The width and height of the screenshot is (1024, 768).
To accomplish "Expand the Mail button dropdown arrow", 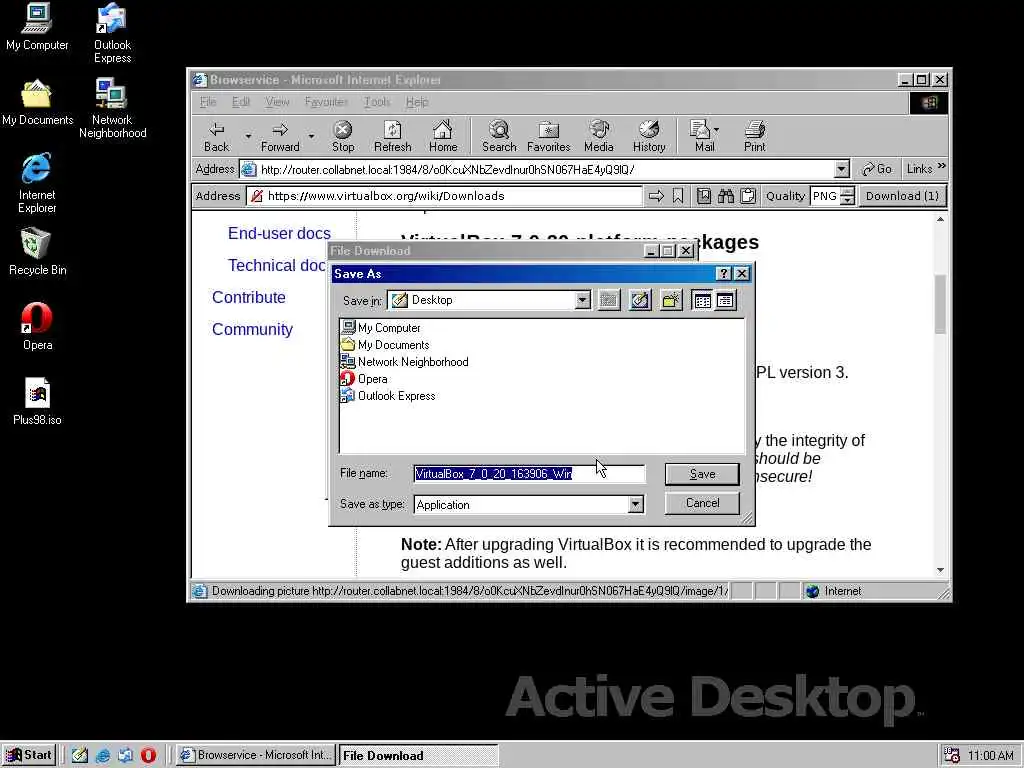I will tap(717, 130).
